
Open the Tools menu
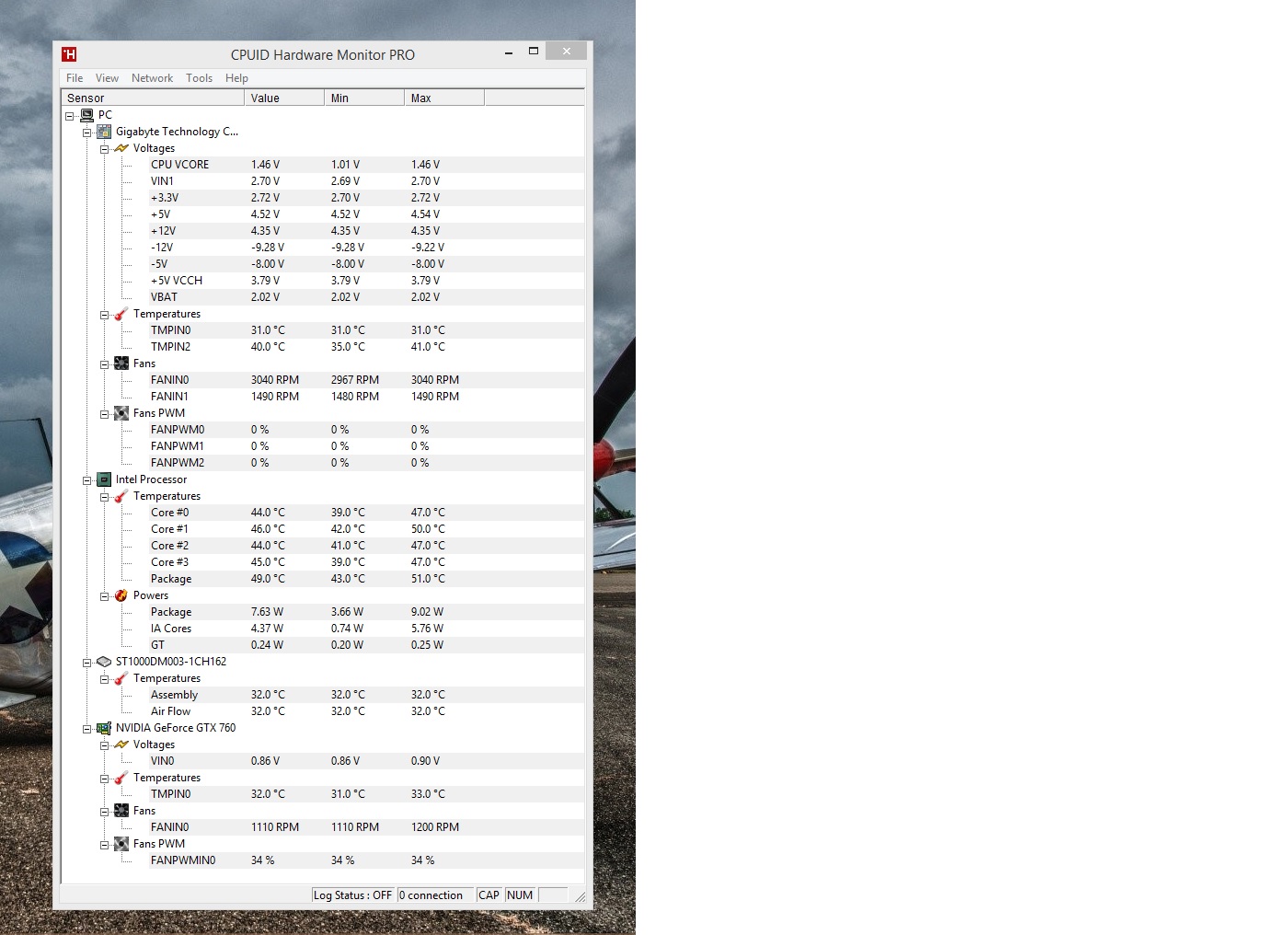(x=199, y=78)
